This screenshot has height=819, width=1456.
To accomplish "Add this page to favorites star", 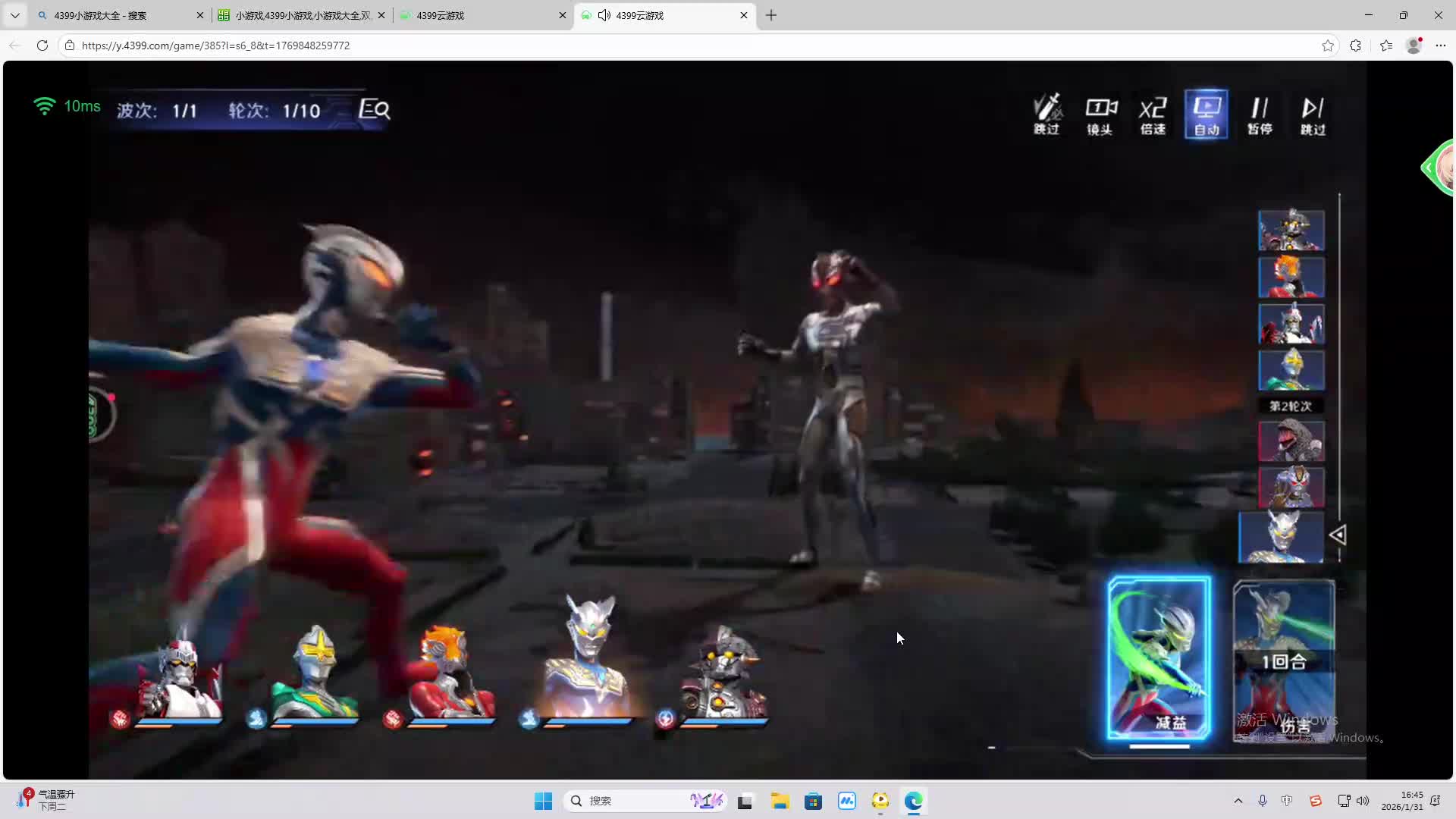I will [x=1327, y=45].
